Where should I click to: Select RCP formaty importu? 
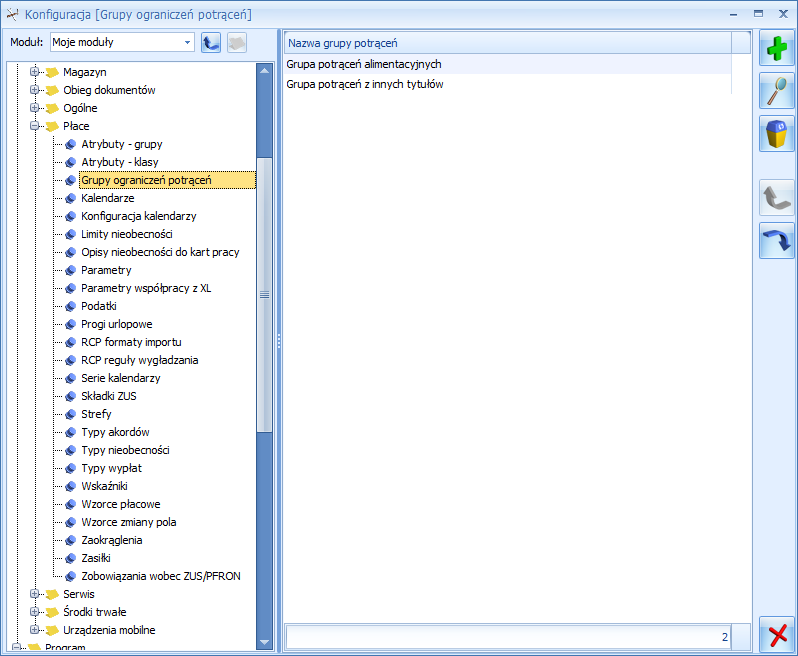[131, 342]
